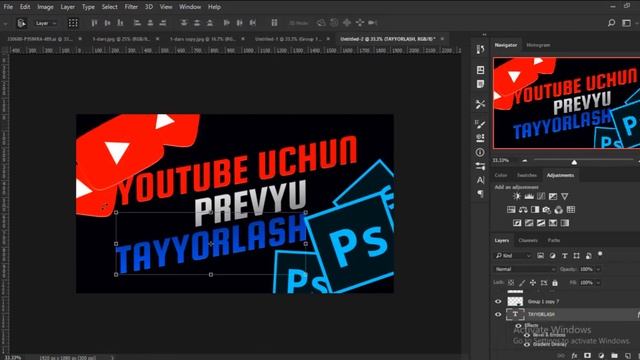
Task: Turn layer filtering on or off
Action: (600, 254)
